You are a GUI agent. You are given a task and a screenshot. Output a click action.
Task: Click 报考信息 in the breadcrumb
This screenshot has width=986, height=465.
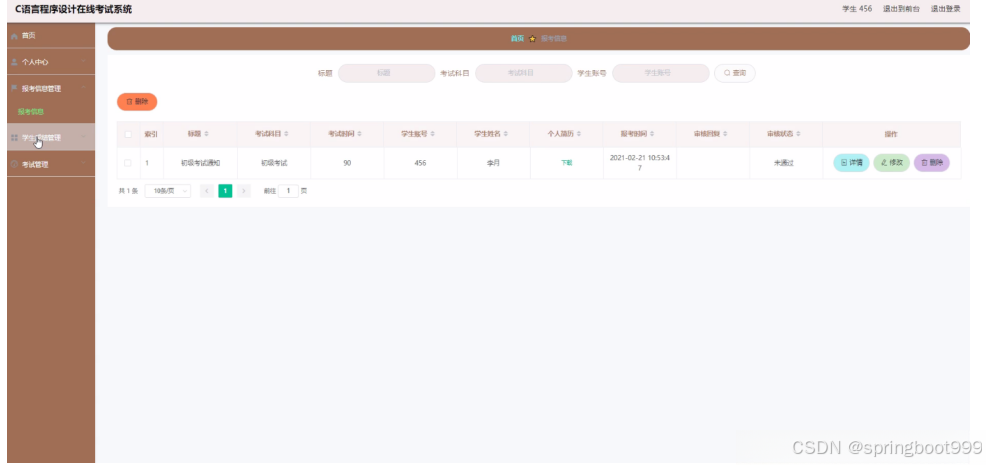point(553,39)
